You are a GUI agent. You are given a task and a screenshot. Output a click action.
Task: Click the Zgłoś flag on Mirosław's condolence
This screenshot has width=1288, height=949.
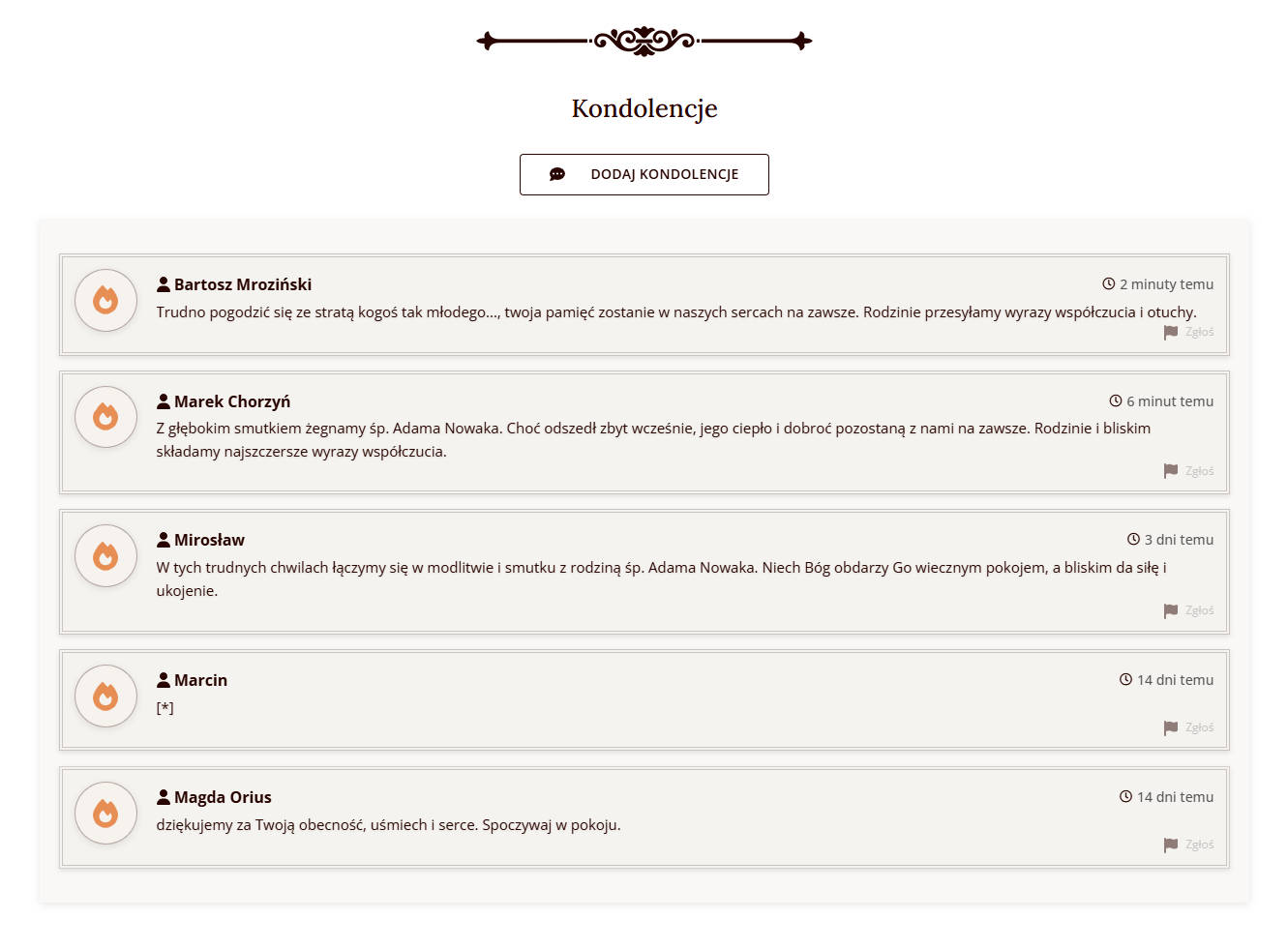[1188, 610]
